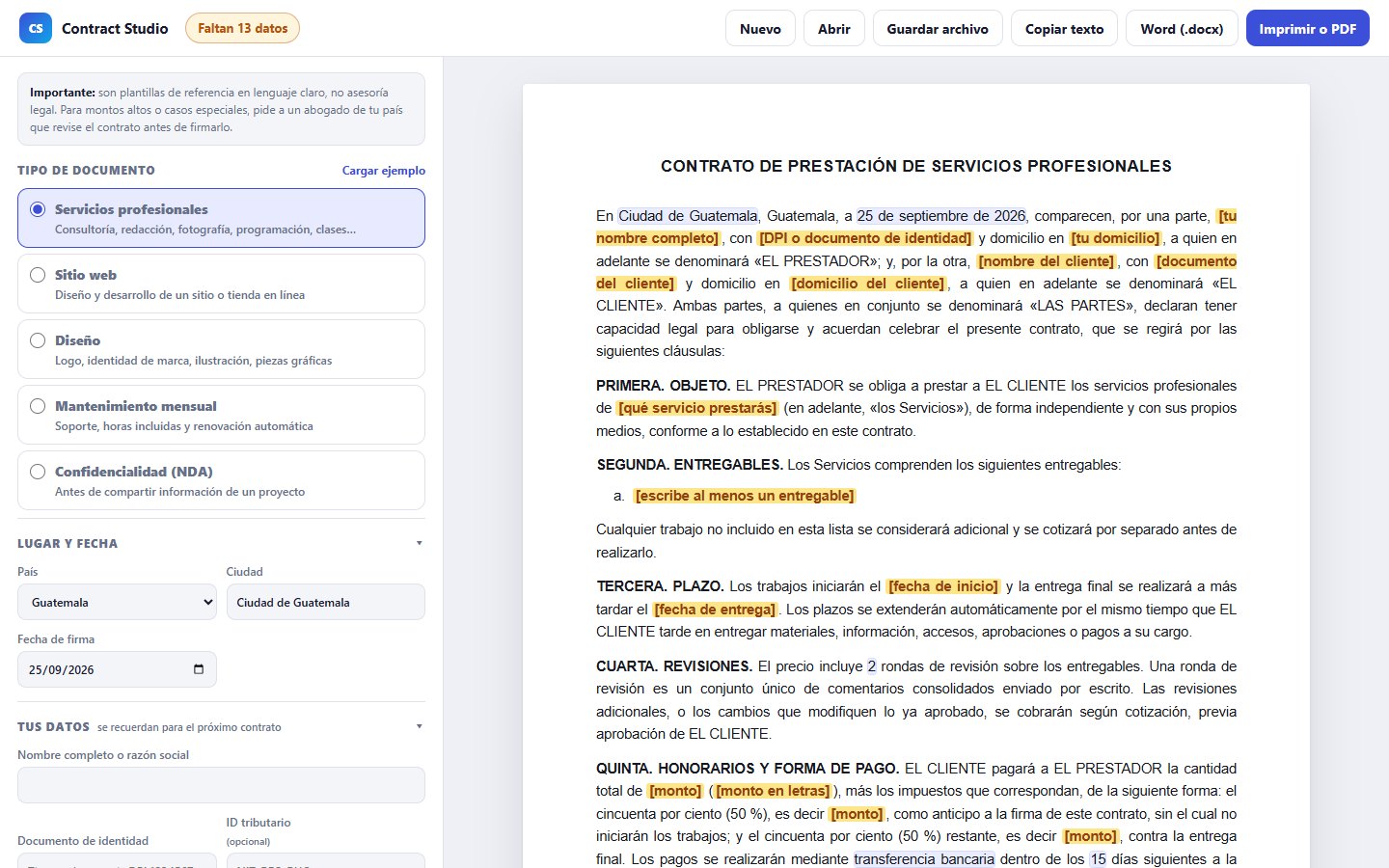Click the [fecha de entrega] placeholder

(x=715, y=610)
